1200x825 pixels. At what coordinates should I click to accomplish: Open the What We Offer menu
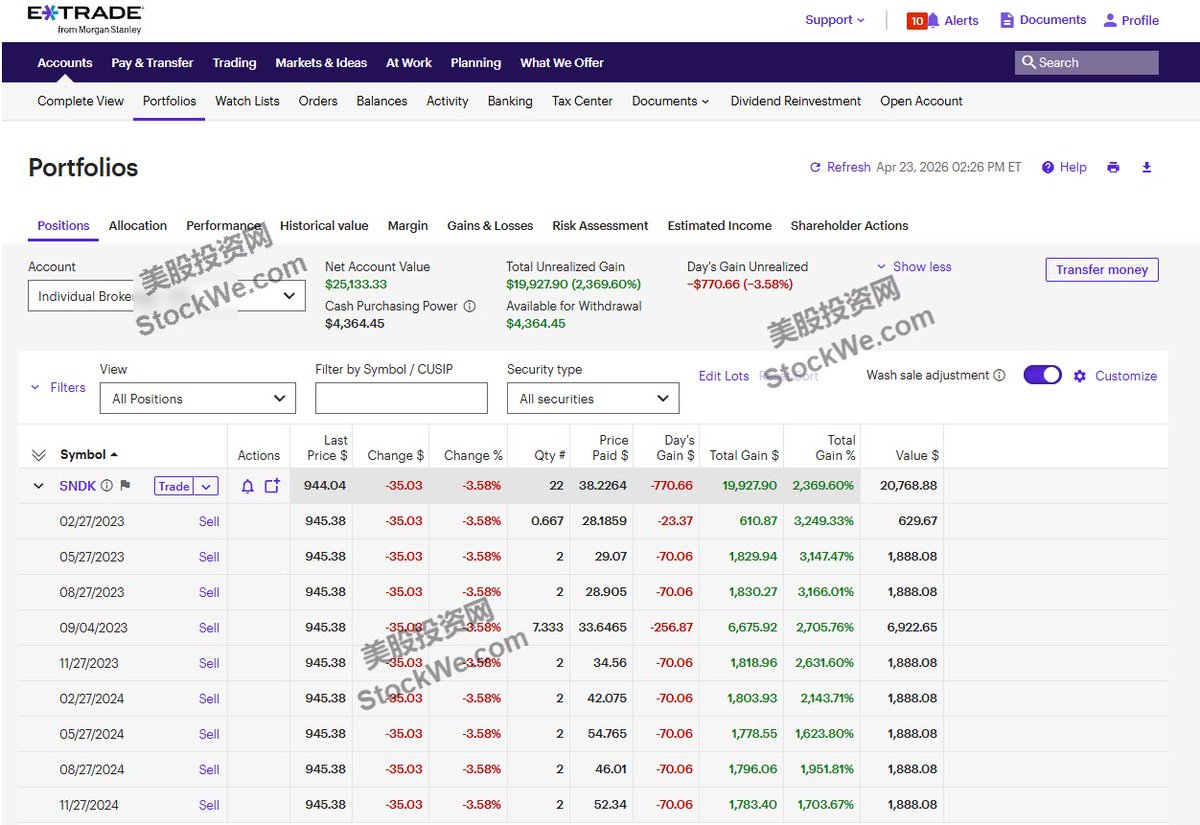(562, 62)
